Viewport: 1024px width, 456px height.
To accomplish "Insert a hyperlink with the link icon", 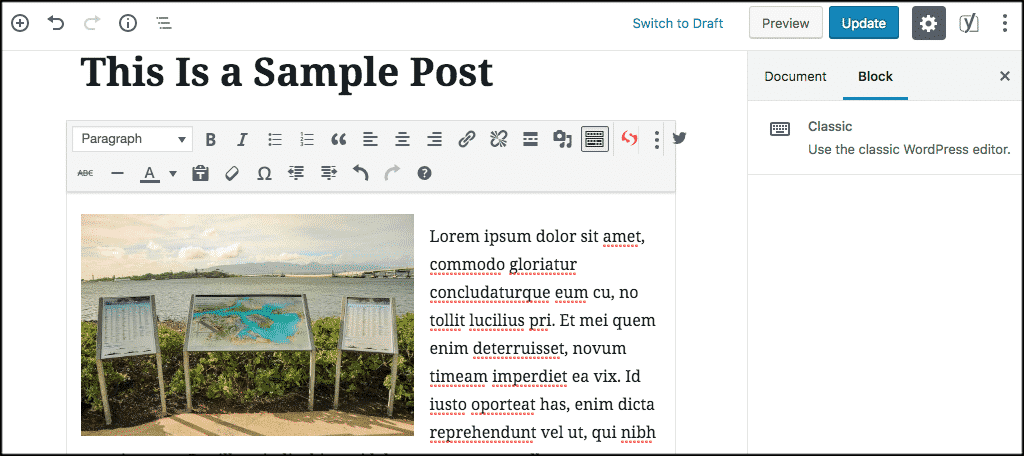I will [466, 140].
